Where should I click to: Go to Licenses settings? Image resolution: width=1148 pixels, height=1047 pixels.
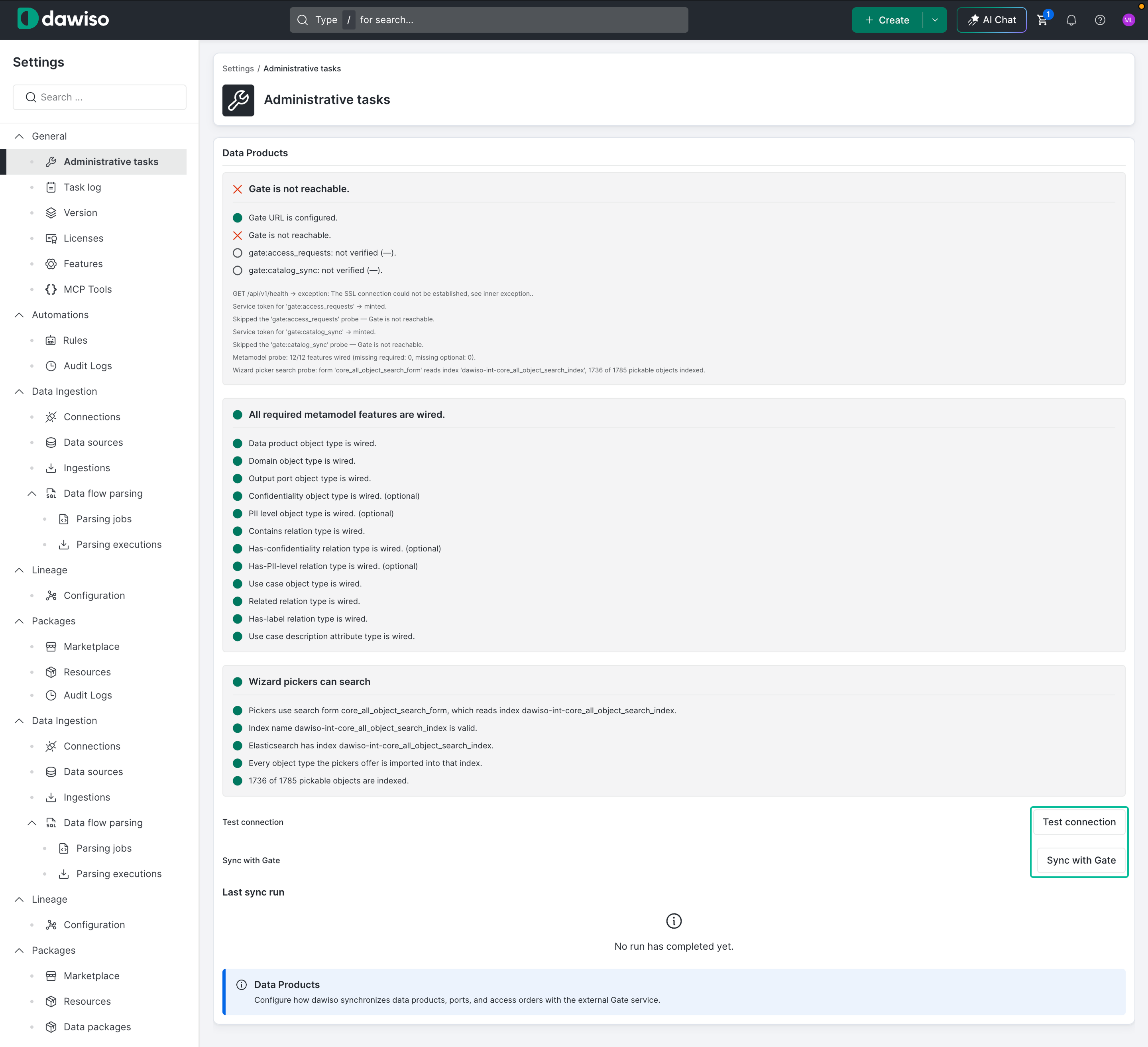(83, 238)
